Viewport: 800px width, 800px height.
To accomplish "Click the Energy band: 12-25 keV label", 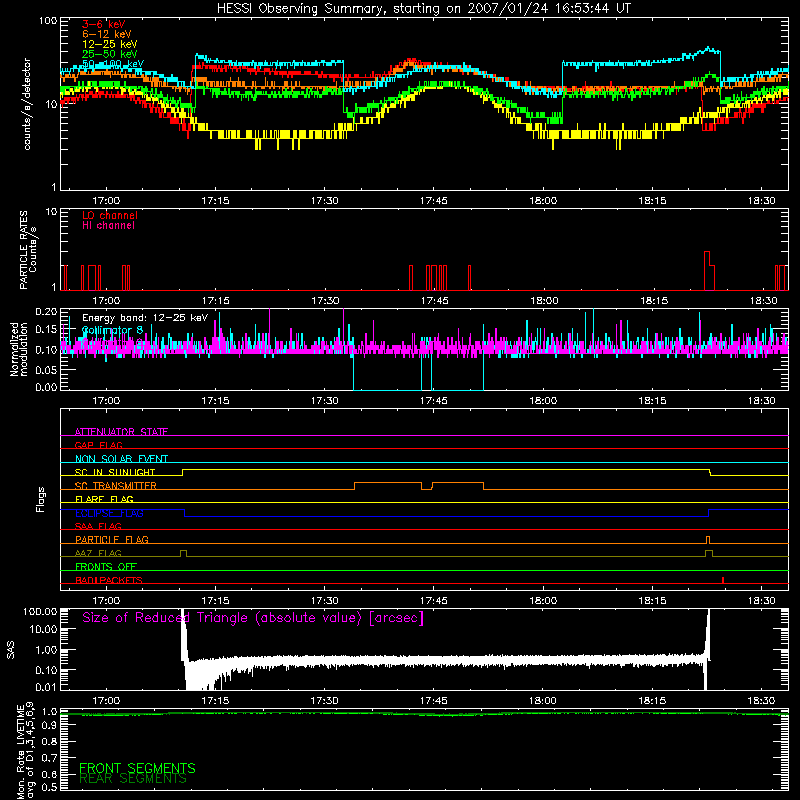I will click(x=145, y=318).
